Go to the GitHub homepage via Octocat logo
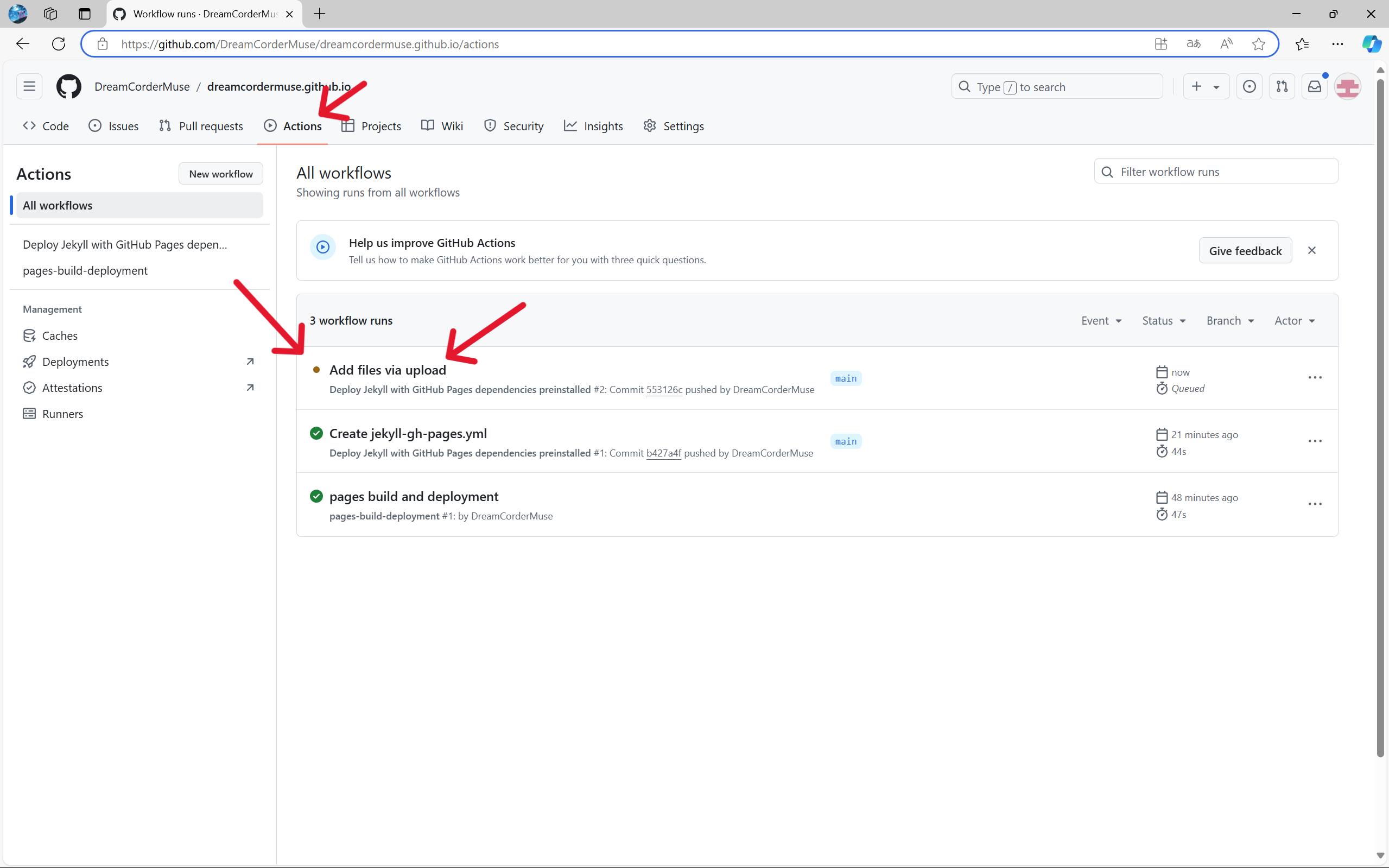1389x868 pixels. tap(68, 87)
